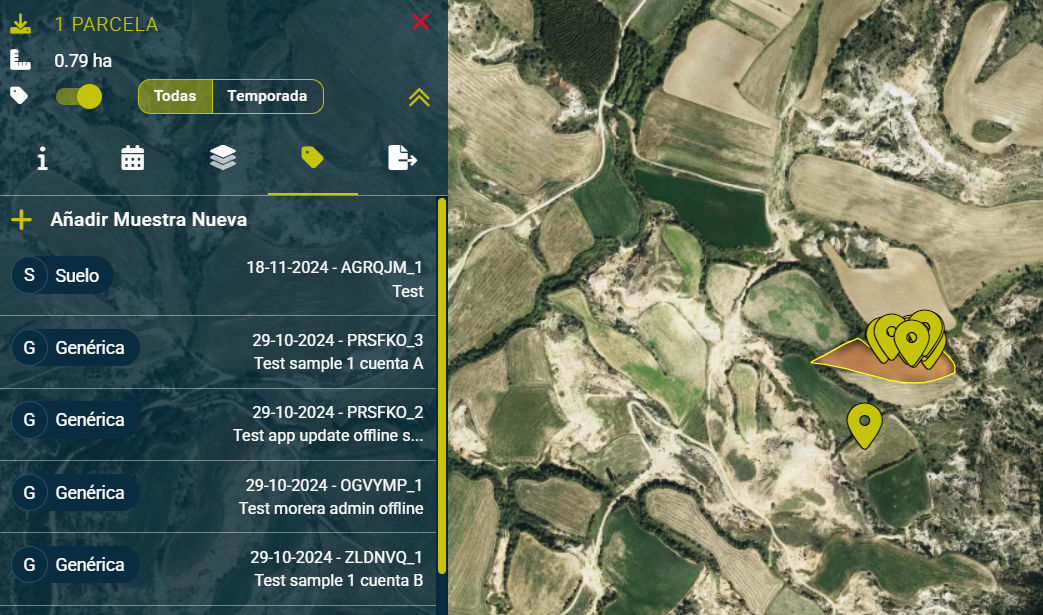The height and width of the screenshot is (615, 1043).
Task: Open sample OGVYMP_1 dated 29-10-2024
Action: coord(218,497)
